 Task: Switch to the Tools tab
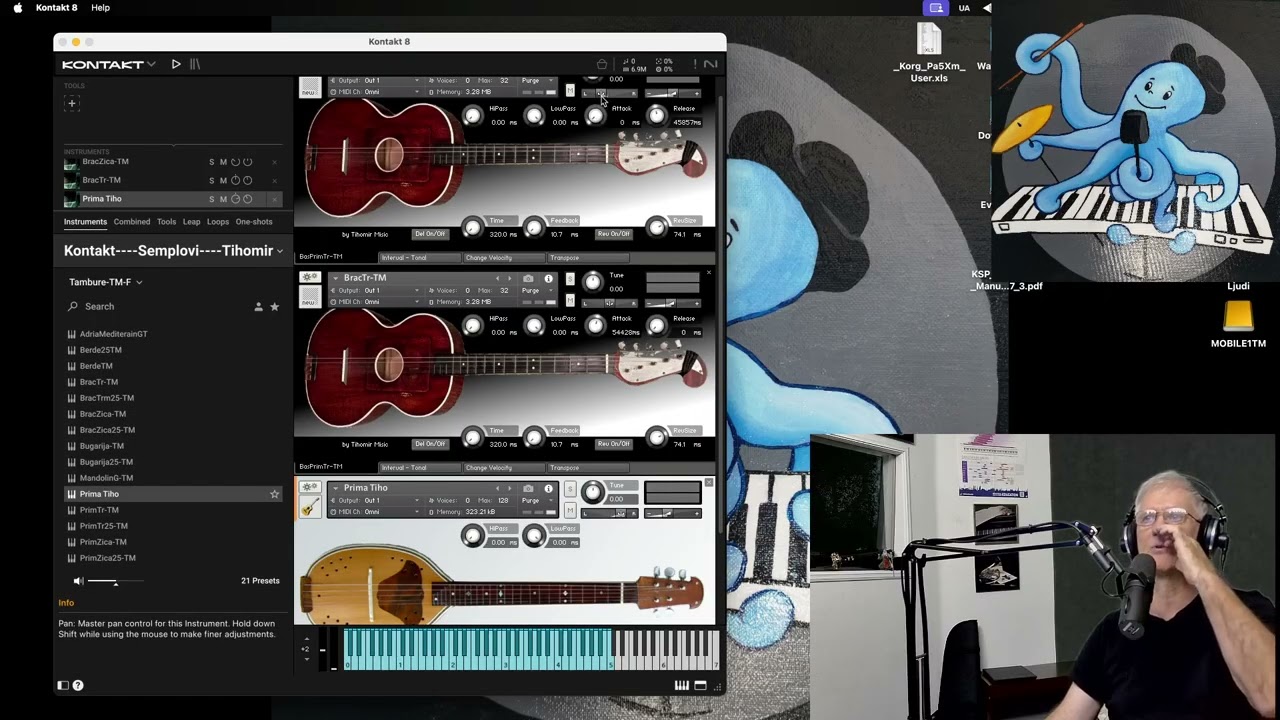pyautogui.click(x=166, y=222)
